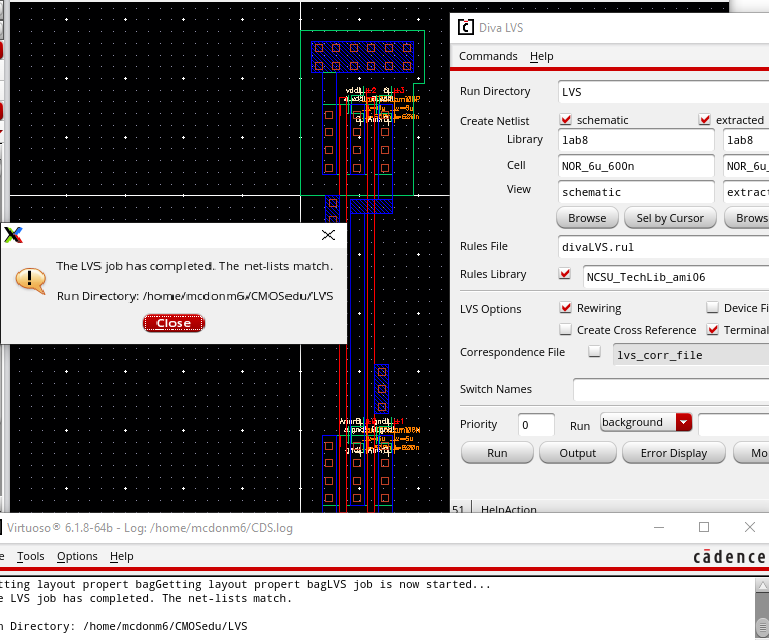Click the info speech bubble icon
The height and width of the screenshot is (640, 769).
point(31,279)
